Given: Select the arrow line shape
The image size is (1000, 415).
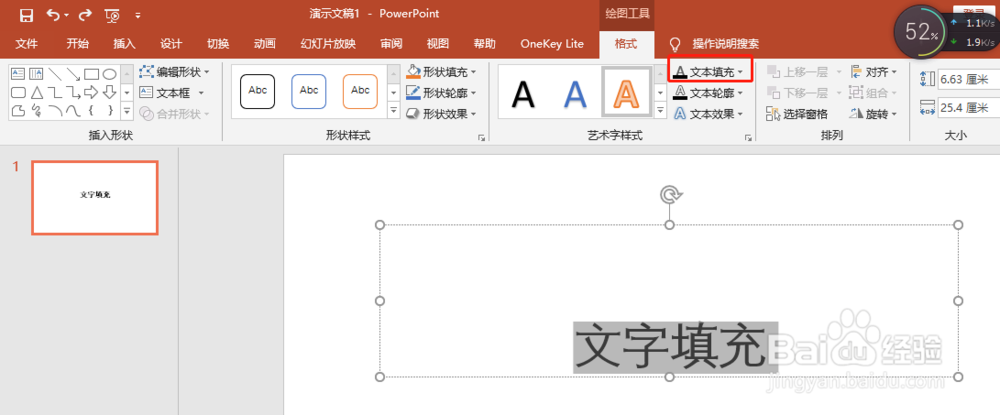Looking at the screenshot, I should pos(73,74).
